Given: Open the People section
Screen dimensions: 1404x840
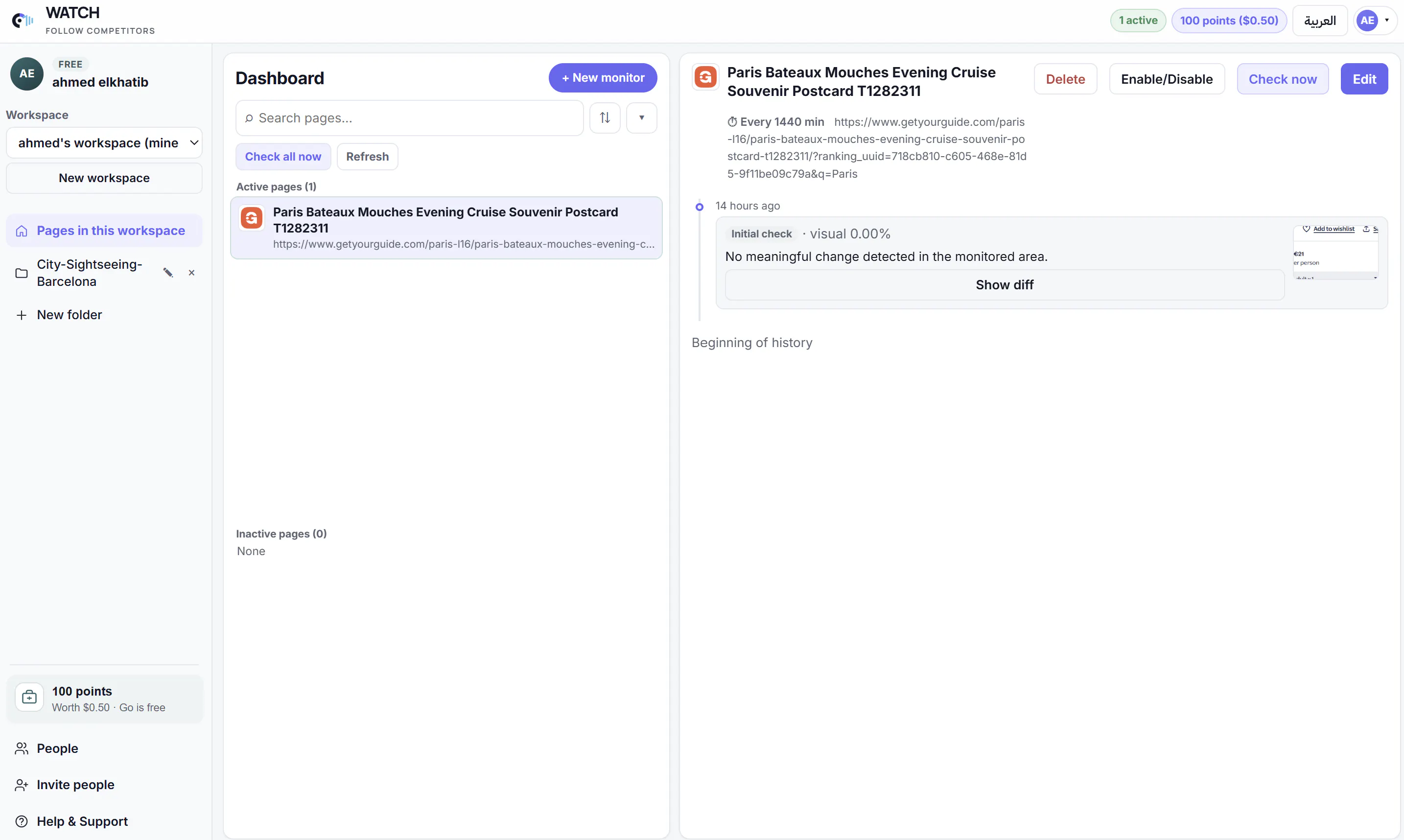Looking at the screenshot, I should click(x=57, y=748).
